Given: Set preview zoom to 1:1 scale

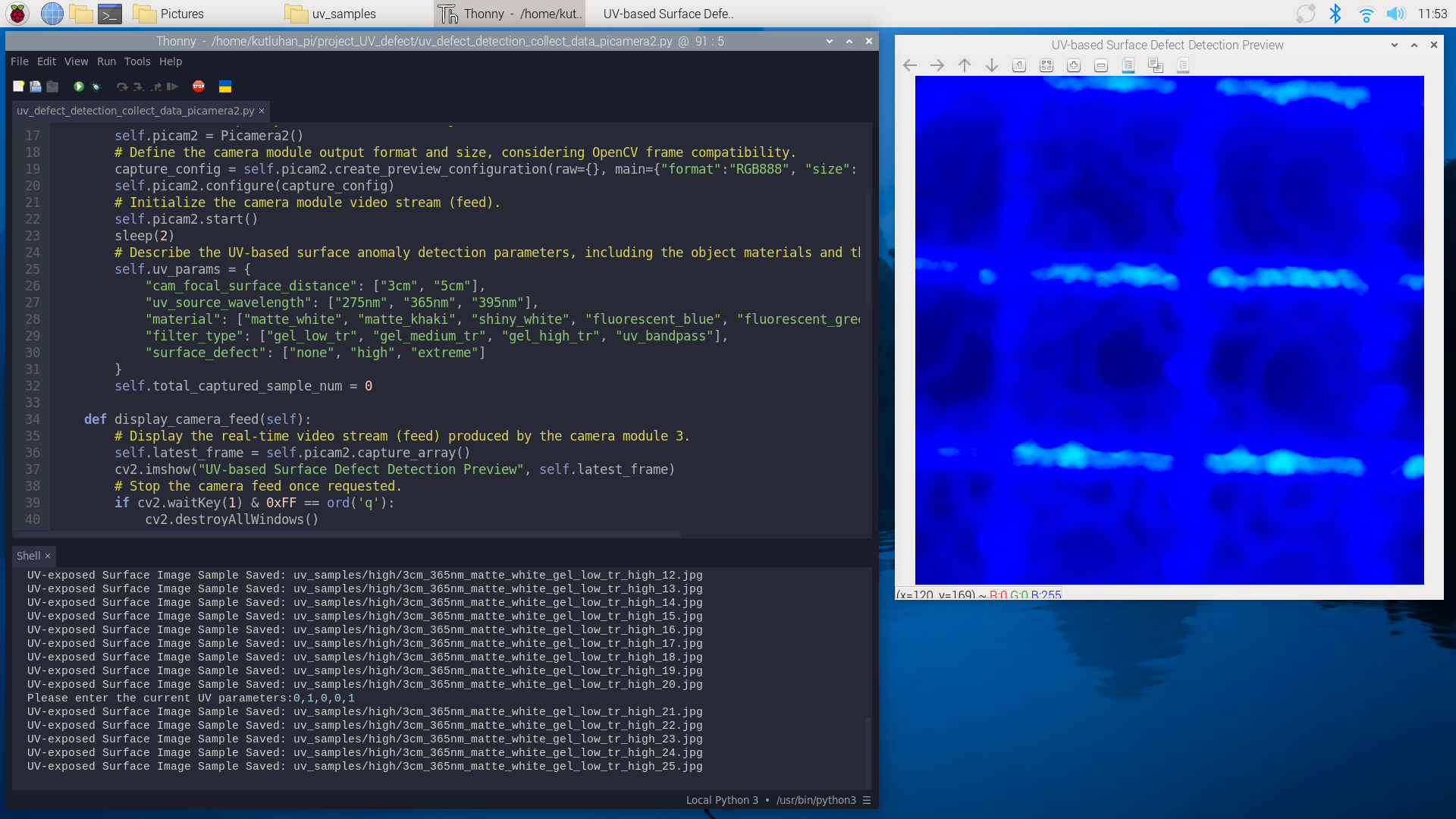Looking at the screenshot, I should [1019, 65].
